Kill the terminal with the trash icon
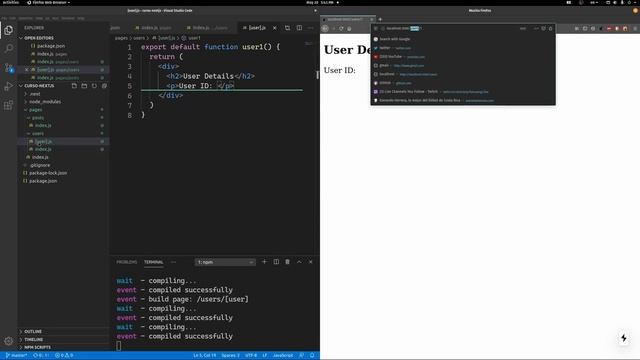 point(287,262)
